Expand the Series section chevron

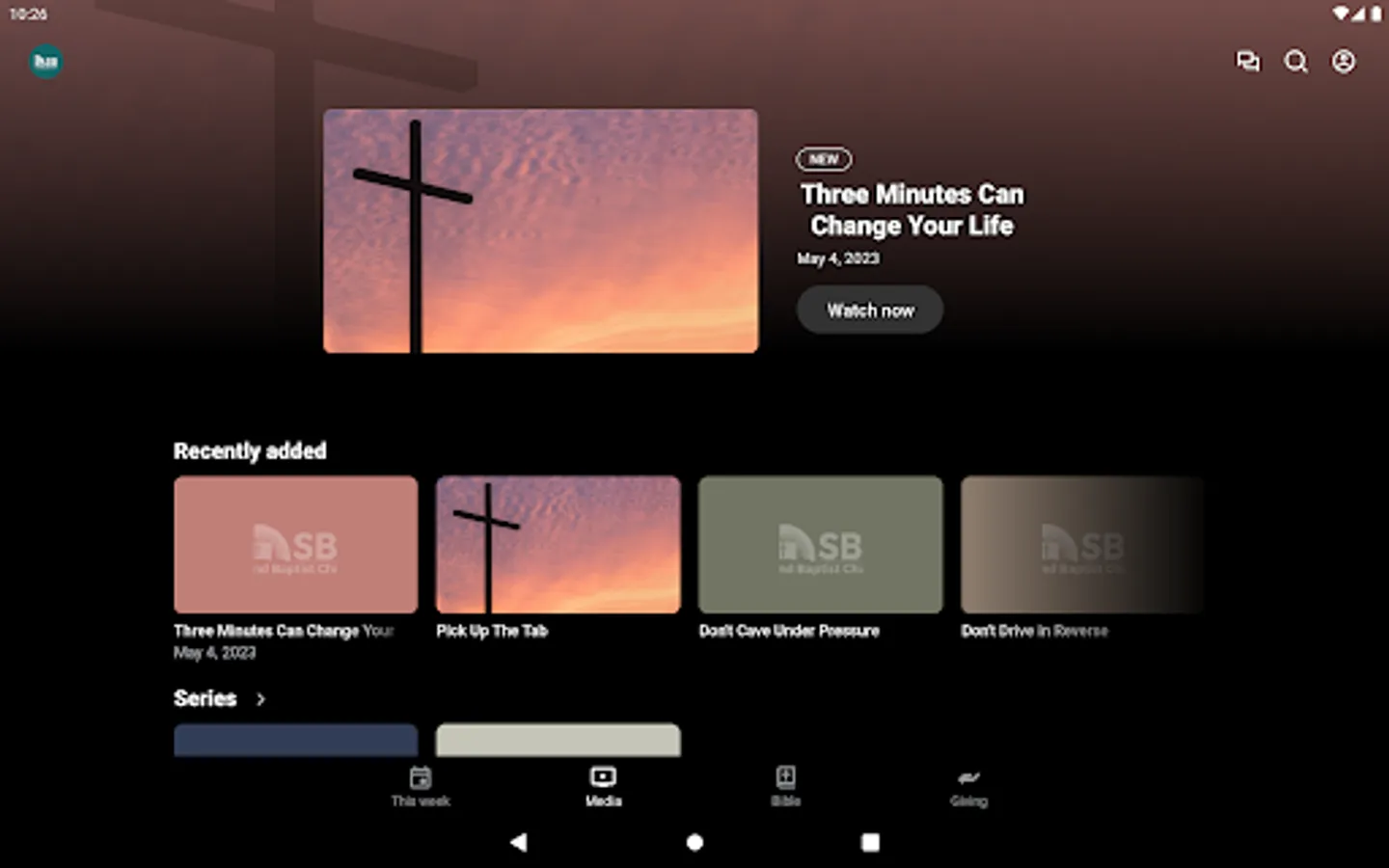[x=260, y=698]
